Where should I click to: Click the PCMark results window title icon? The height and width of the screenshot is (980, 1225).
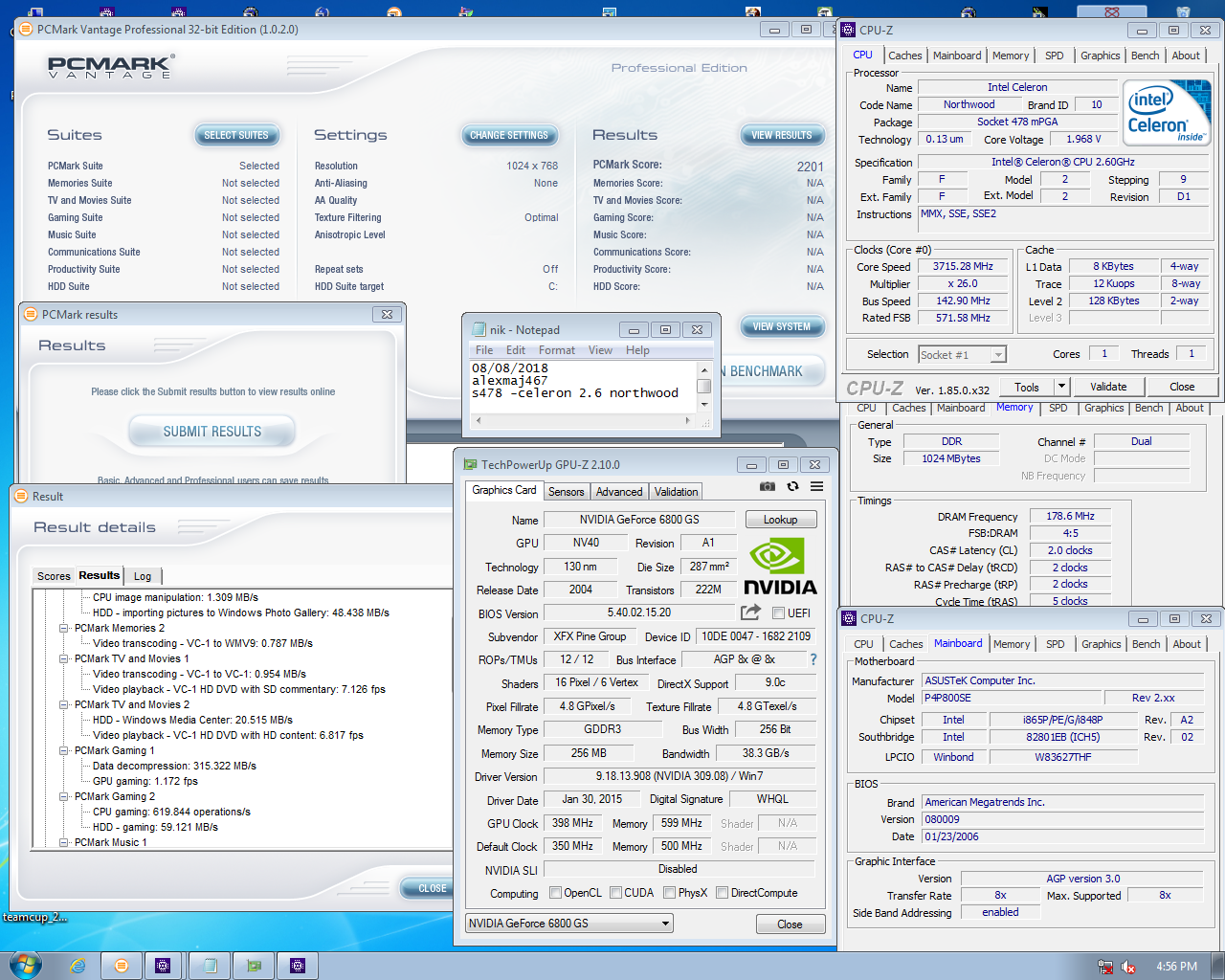(x=31, y=314)
